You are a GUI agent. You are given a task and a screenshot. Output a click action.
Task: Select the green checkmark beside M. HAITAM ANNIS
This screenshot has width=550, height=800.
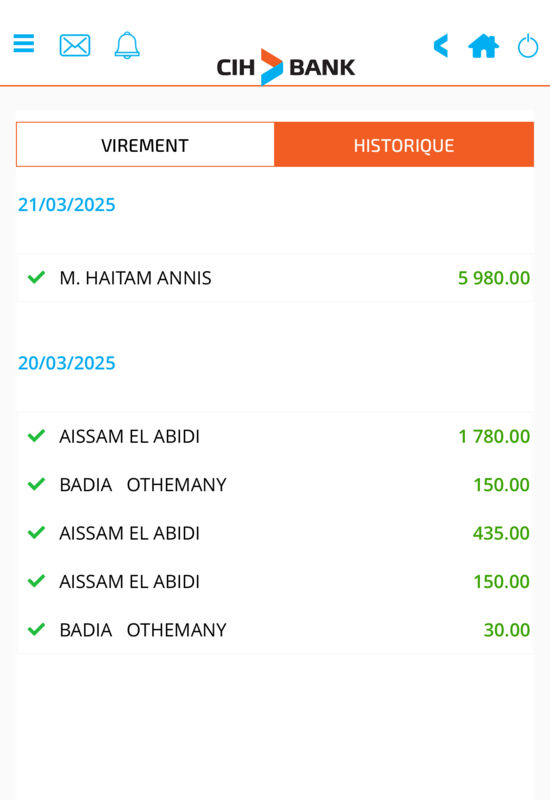pos(36,278)
